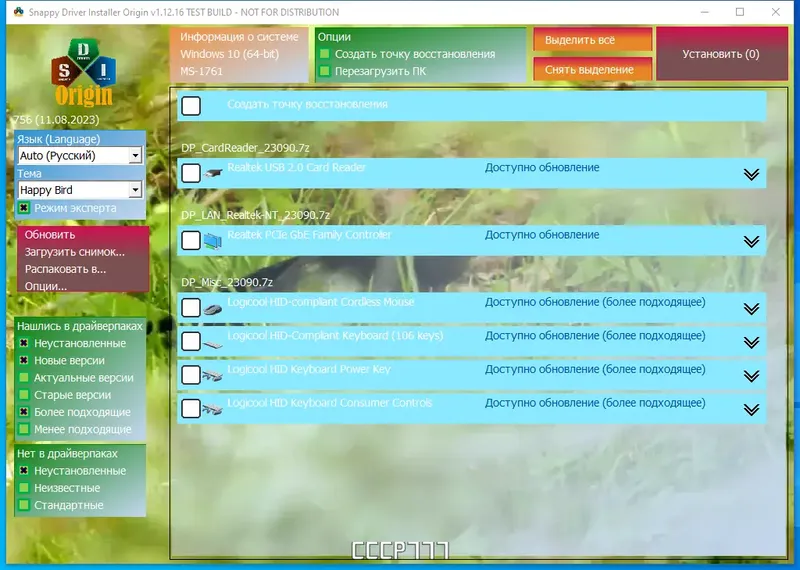
Task: Click the Realtek network adapter icon
Action: pyautogui.click(x=212, y=240)
